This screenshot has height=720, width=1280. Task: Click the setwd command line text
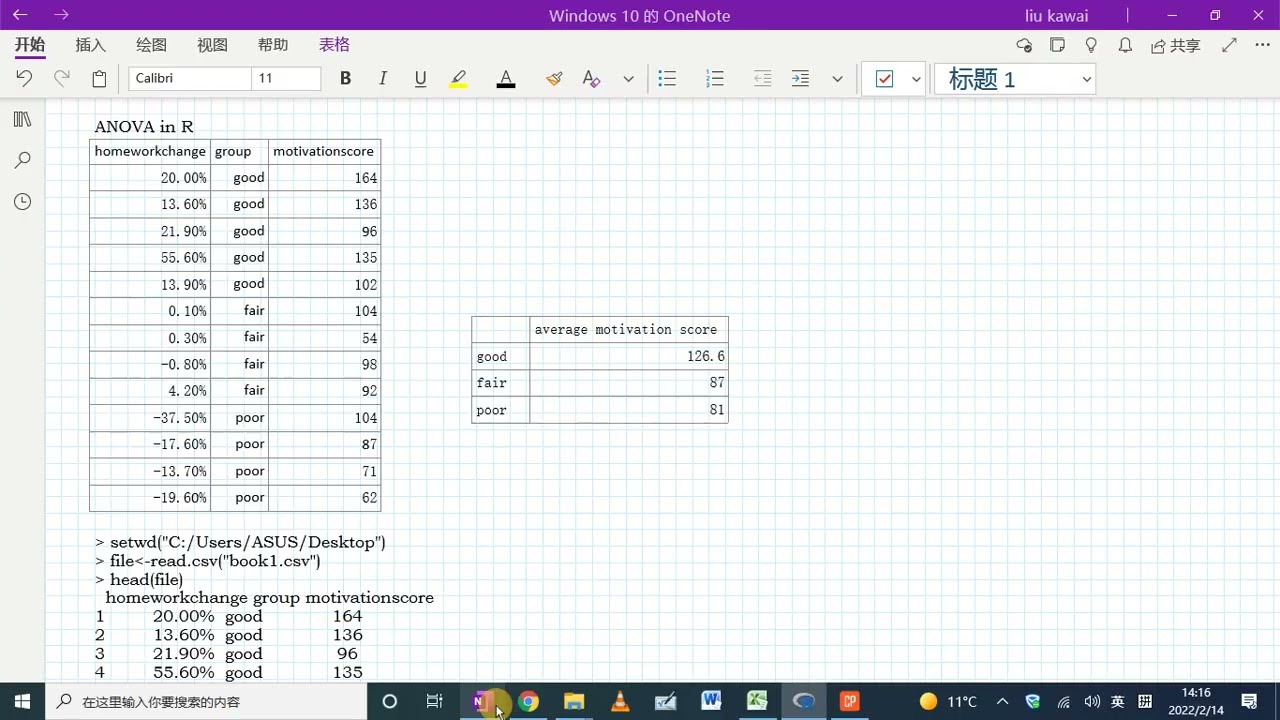240,542
